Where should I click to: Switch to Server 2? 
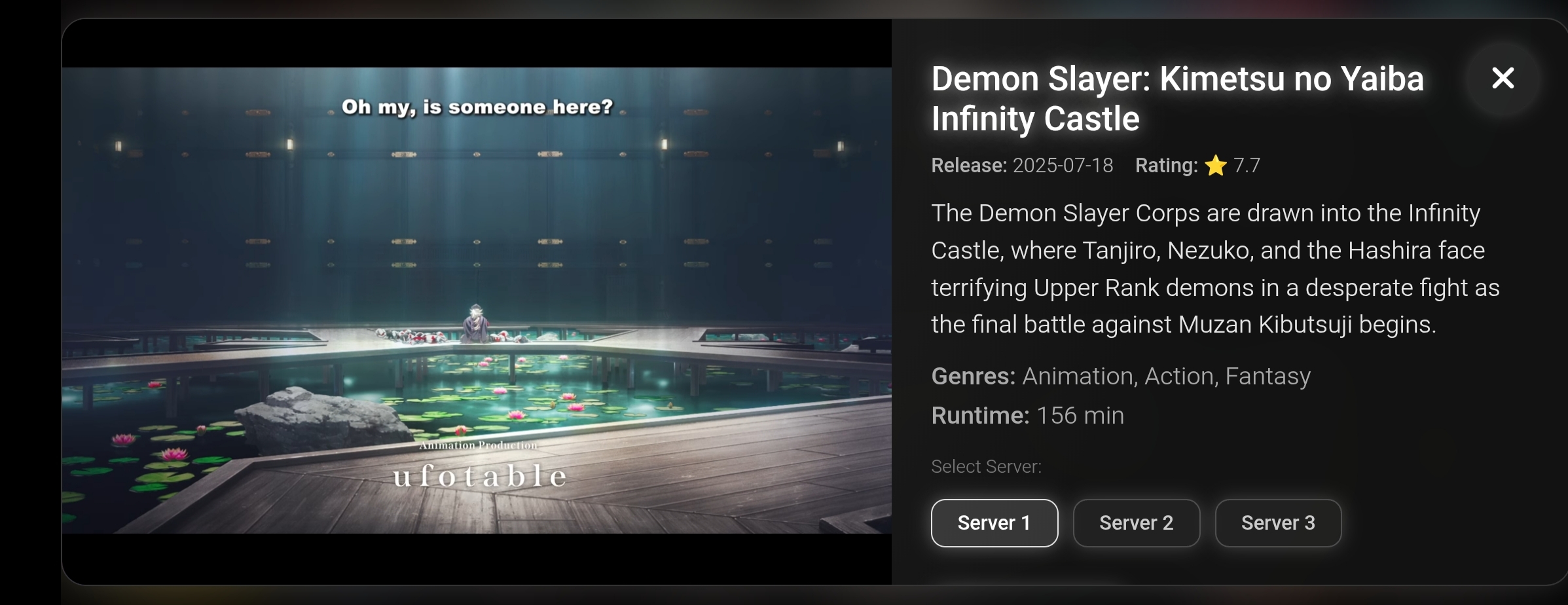[x=1137, y=523]
